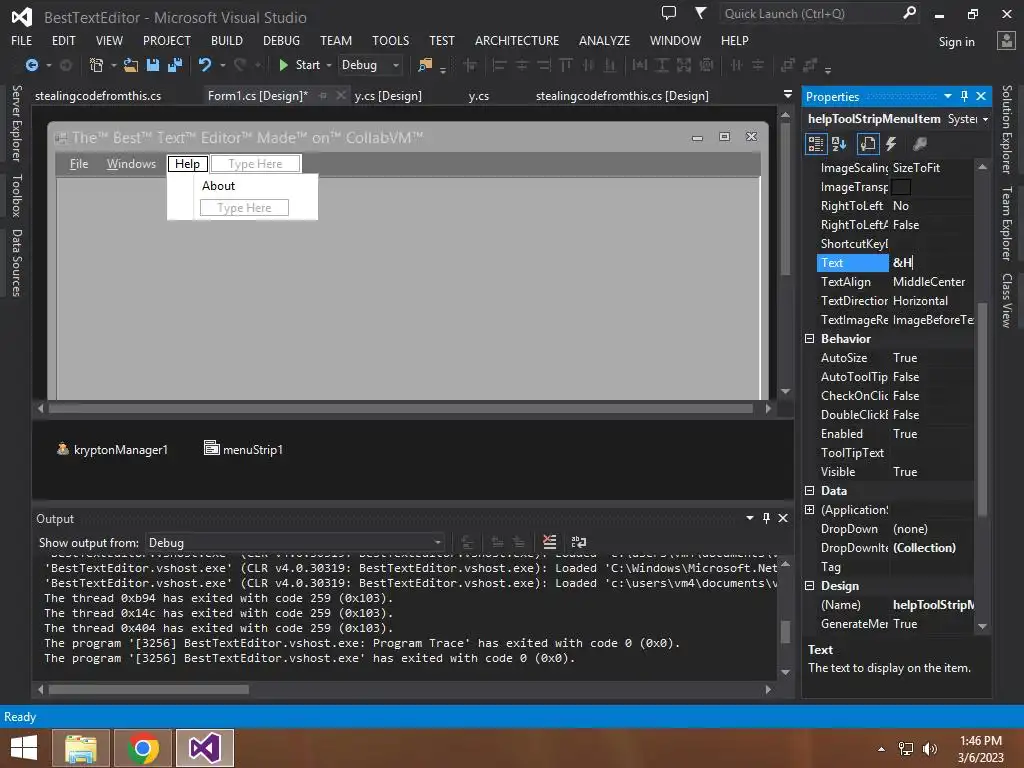
Task: Open Output panel window options arrow
Action: pos(750,518)
